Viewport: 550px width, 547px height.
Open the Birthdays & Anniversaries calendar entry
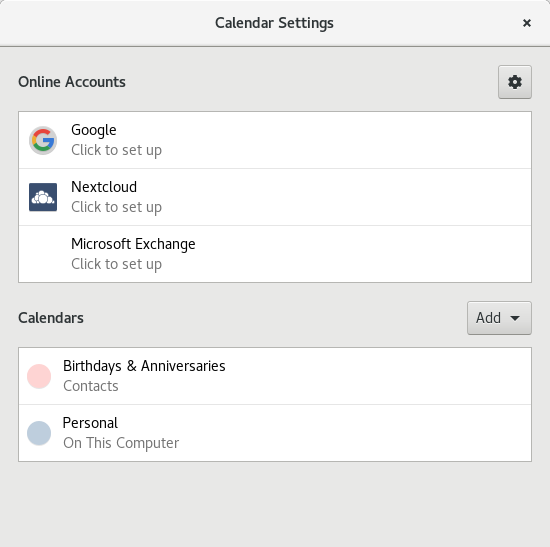click(275, 376)
